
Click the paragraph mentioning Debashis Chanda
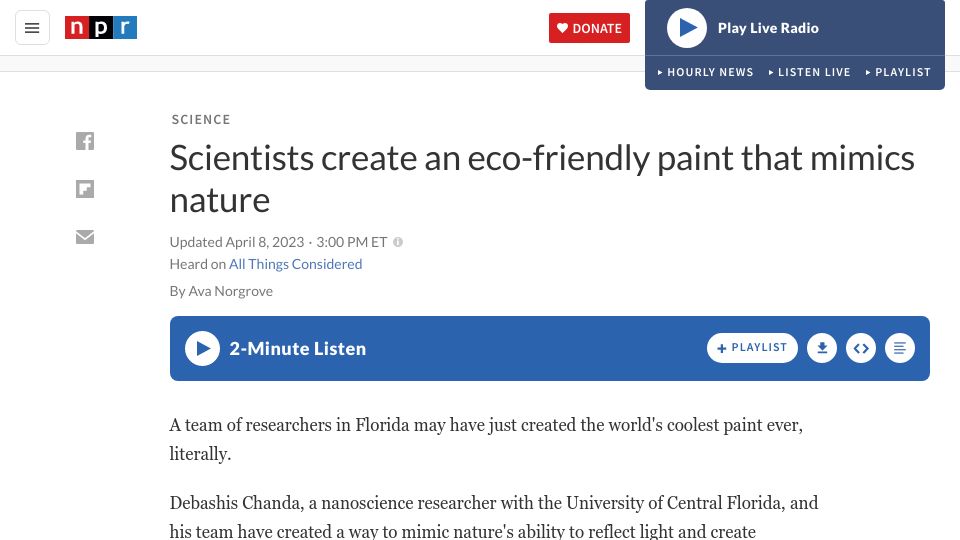point(493,516)
